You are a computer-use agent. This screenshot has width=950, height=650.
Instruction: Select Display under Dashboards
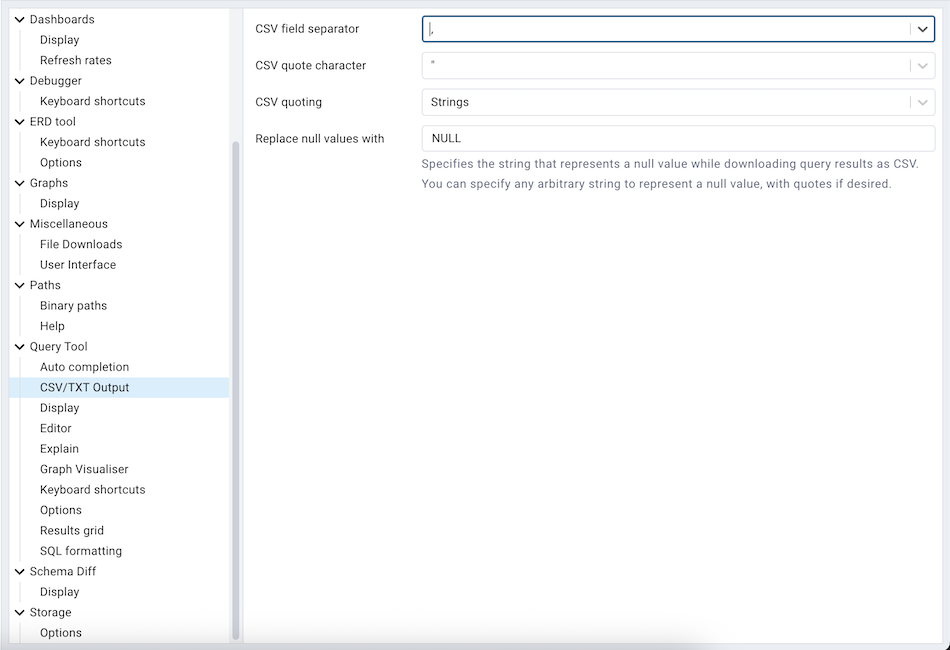click(59, 40)
